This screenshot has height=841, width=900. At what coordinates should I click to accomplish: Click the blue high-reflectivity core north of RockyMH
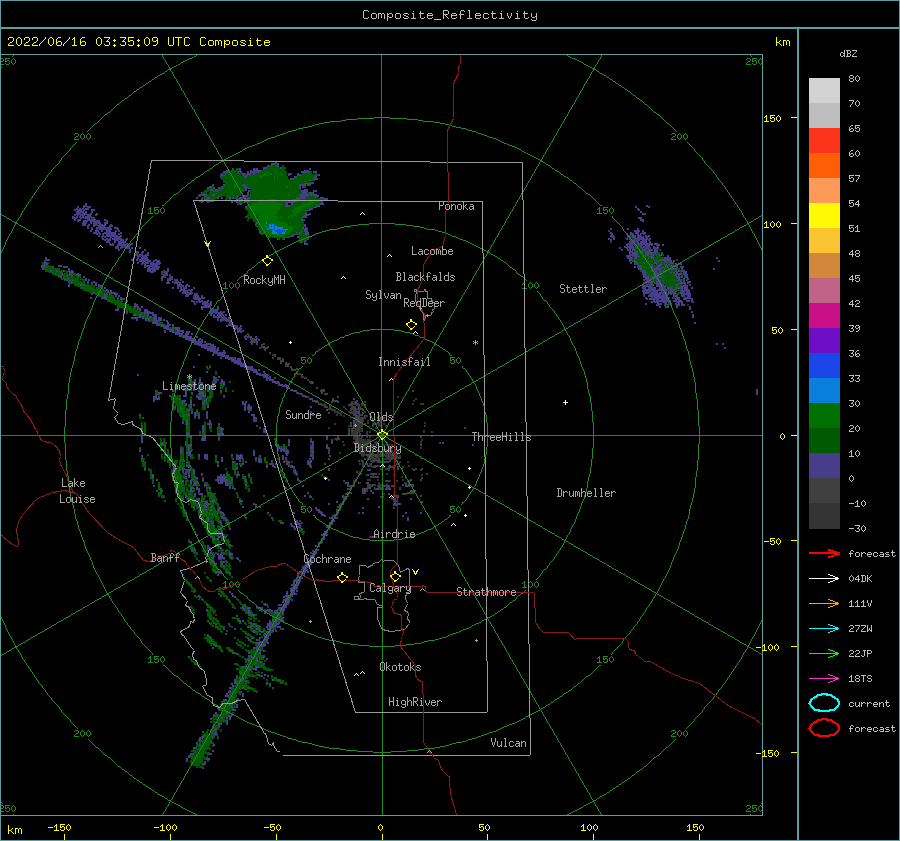tap(277, 230)
